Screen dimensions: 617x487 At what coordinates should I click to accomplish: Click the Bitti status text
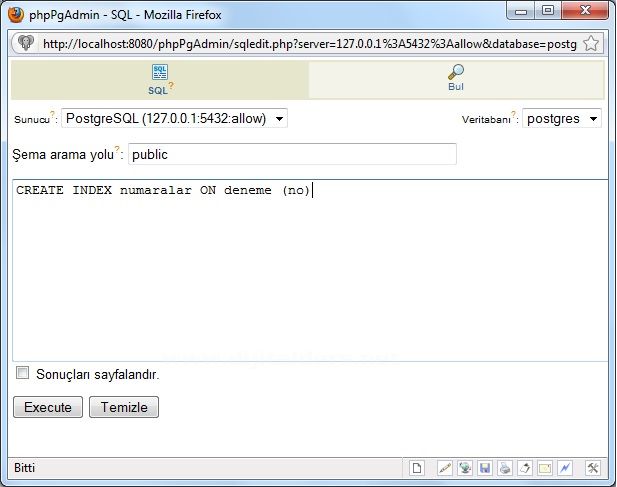(24, 468)
